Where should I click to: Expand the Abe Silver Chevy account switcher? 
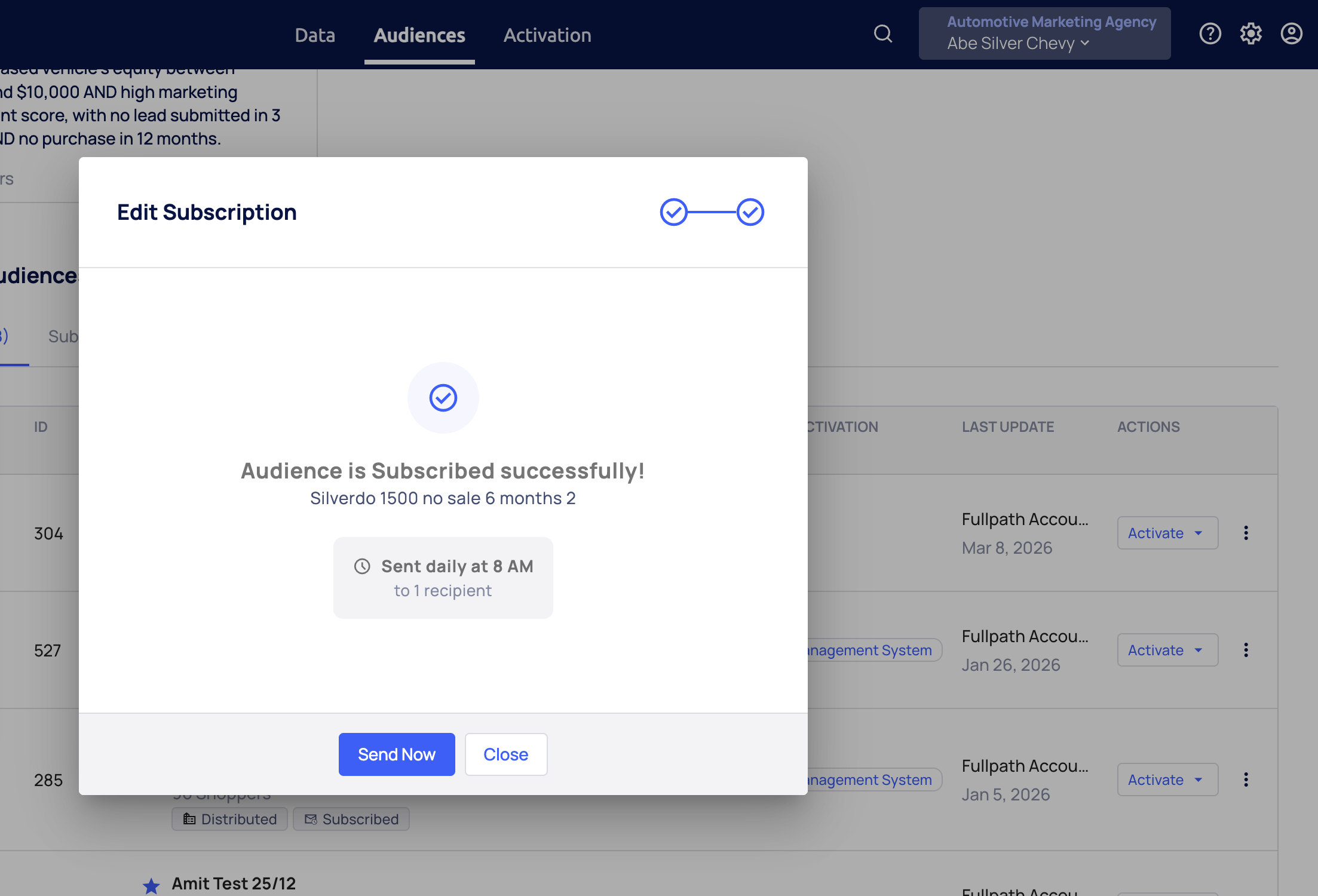(1045, 33)
